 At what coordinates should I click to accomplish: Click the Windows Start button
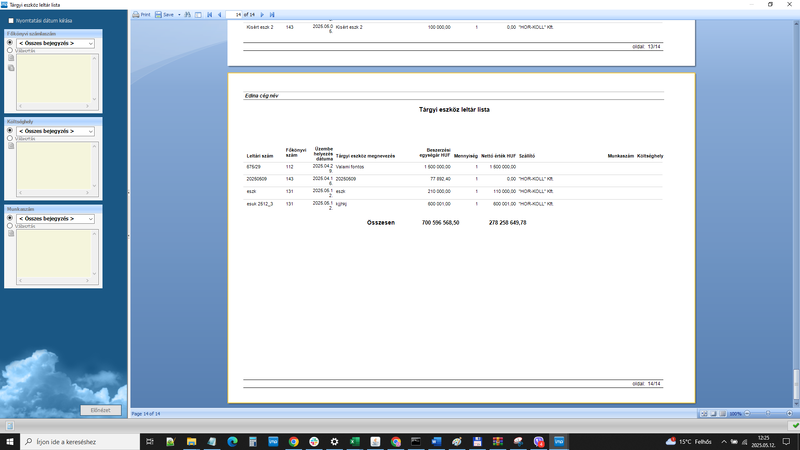coord(10,442)
